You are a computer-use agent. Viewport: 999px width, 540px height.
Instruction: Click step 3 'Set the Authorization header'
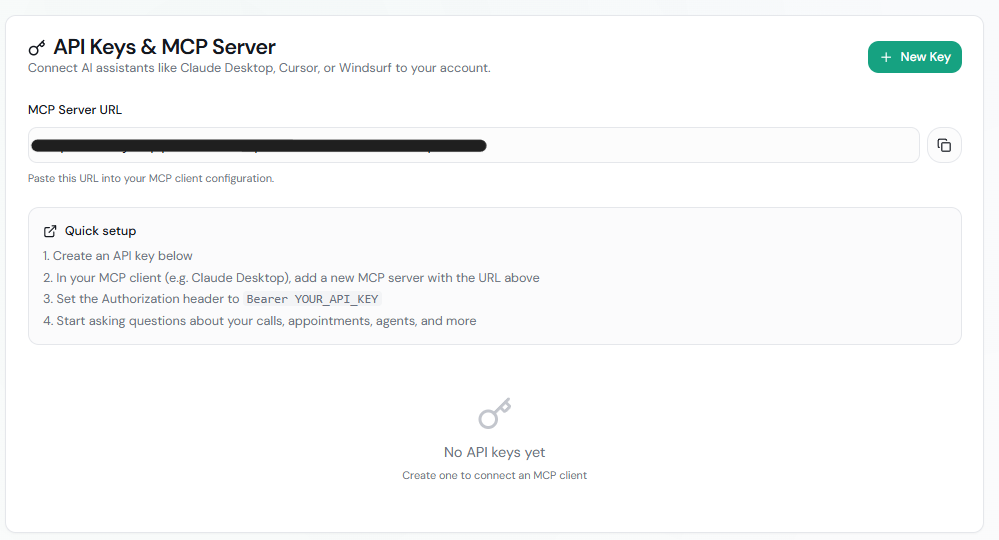140,299
